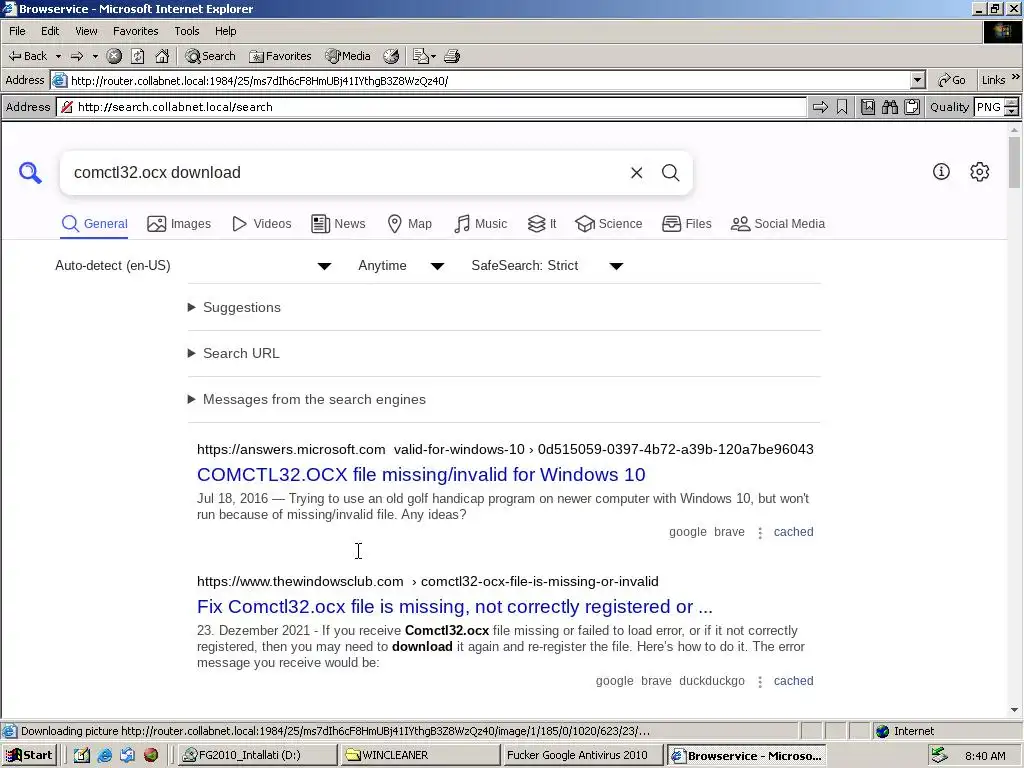The height and width of the screenshot is (768, 1024).
Task: Select the Science tab
Action: pos(609,224)
